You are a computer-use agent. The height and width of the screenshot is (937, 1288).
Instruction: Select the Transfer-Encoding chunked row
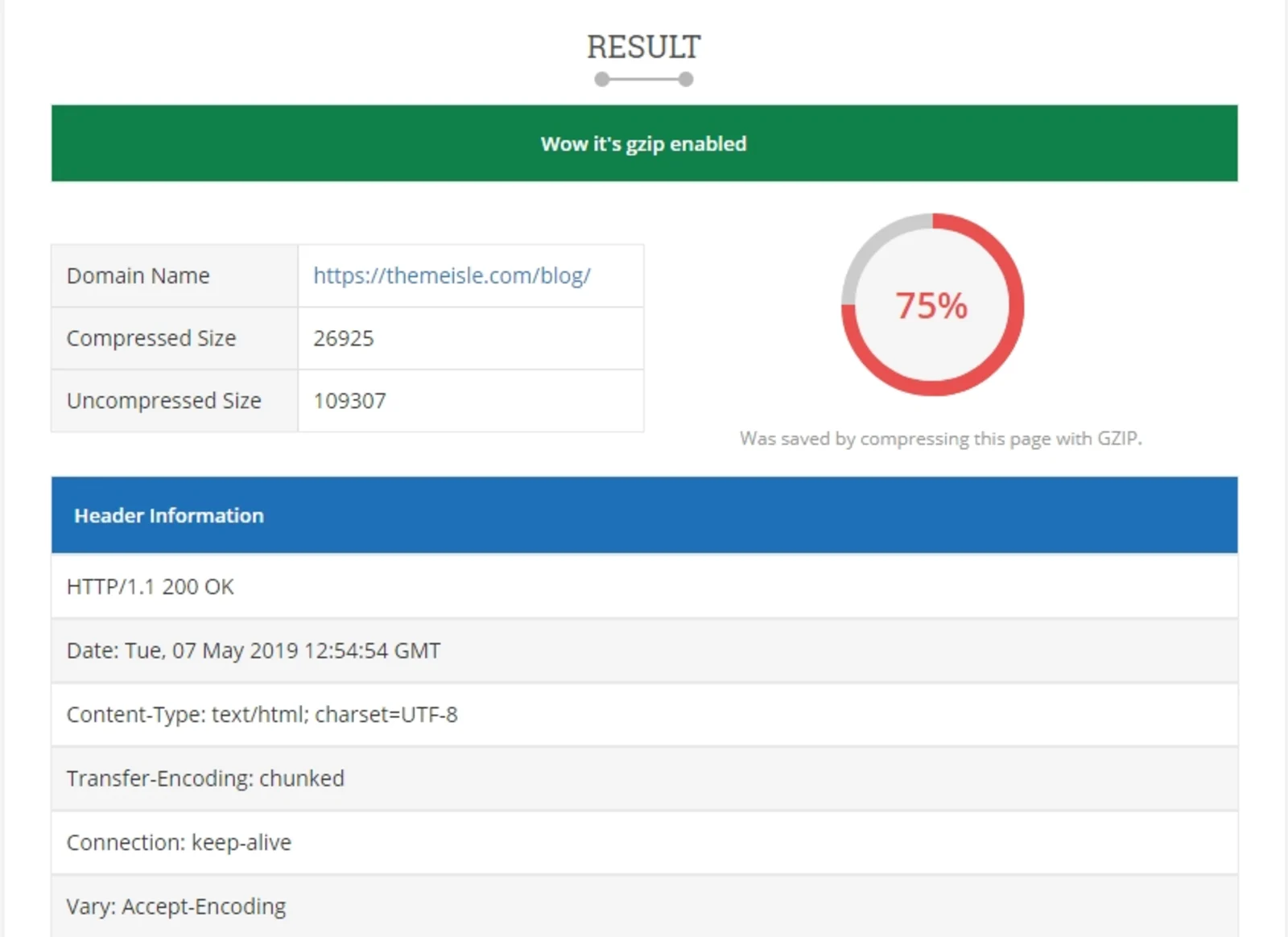[x=644, y=778]
